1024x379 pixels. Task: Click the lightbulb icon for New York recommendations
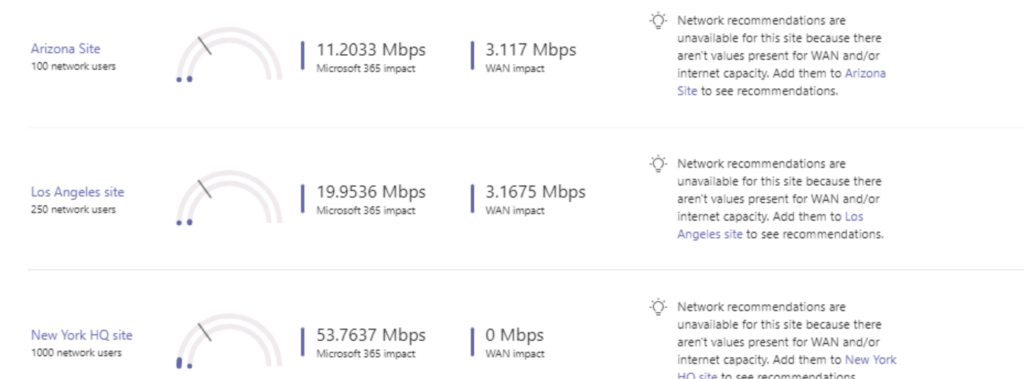[658, 306]
